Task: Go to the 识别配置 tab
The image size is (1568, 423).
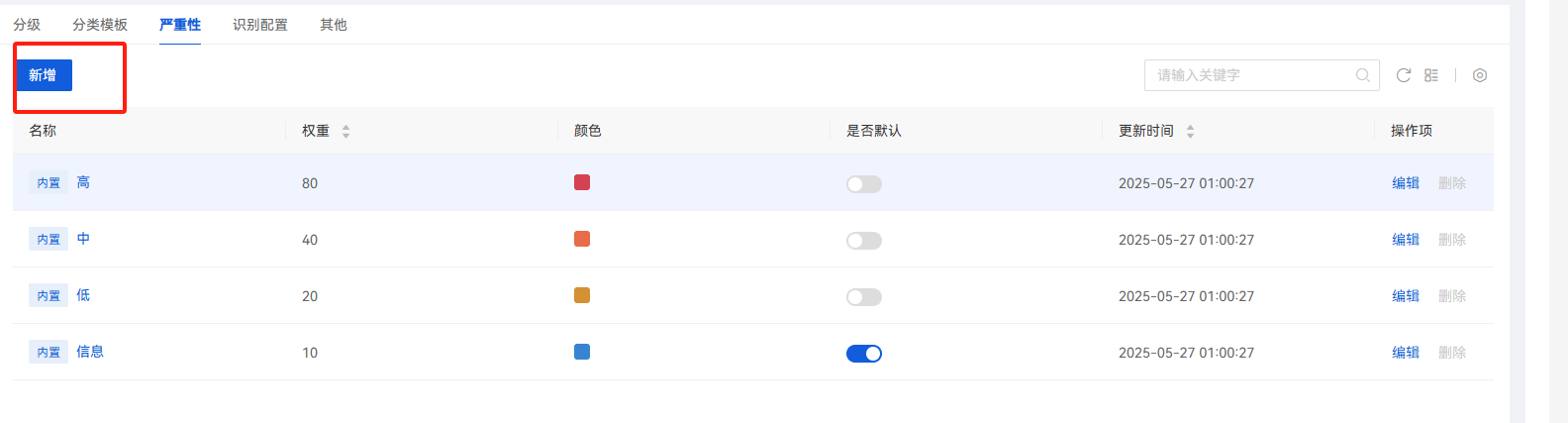Action: coord(260,25)
